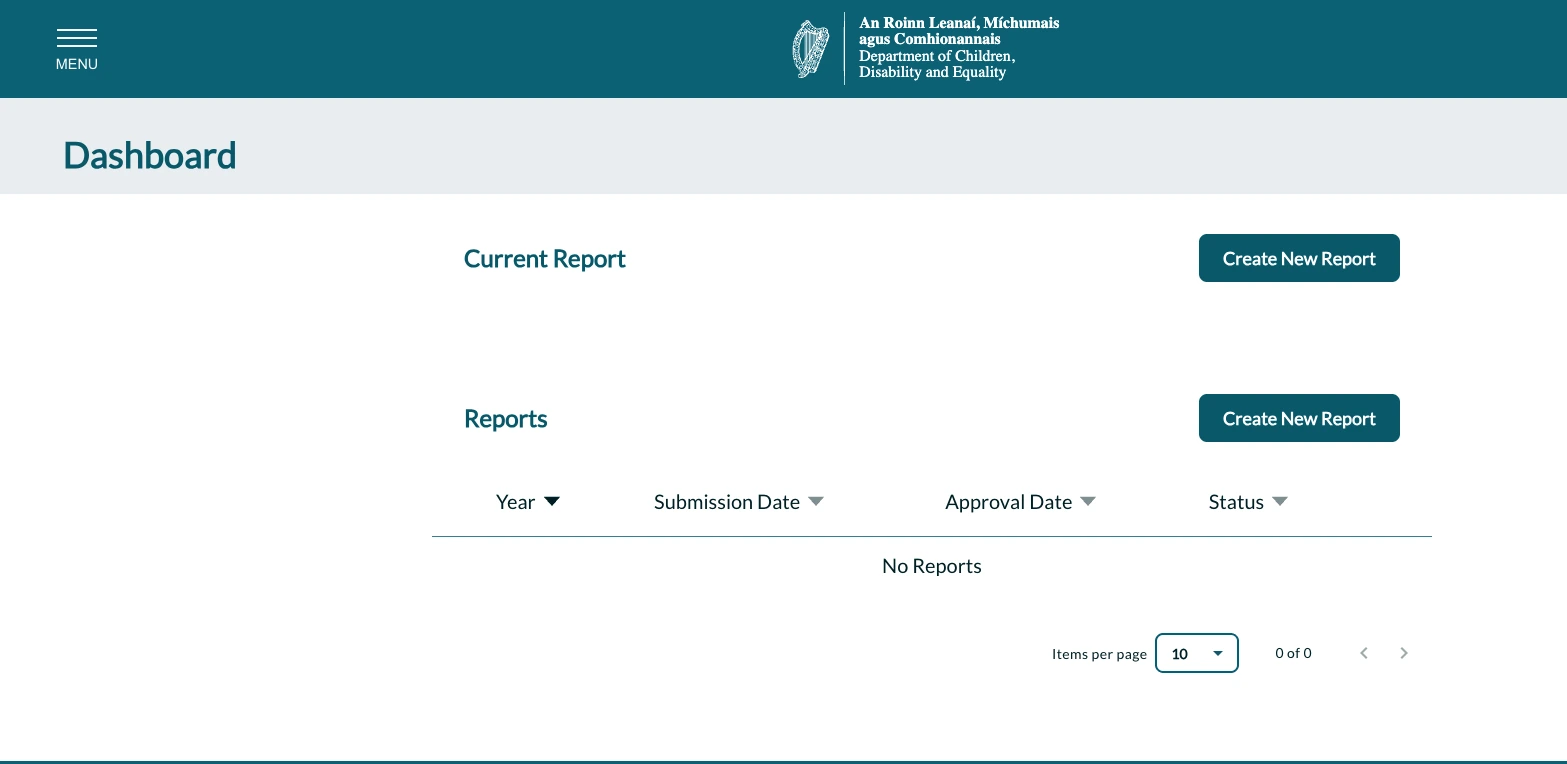Image resolution: width=1567 pixels, height=764 pixels.
Task: Click the Current Report heading
Action: 545,259
